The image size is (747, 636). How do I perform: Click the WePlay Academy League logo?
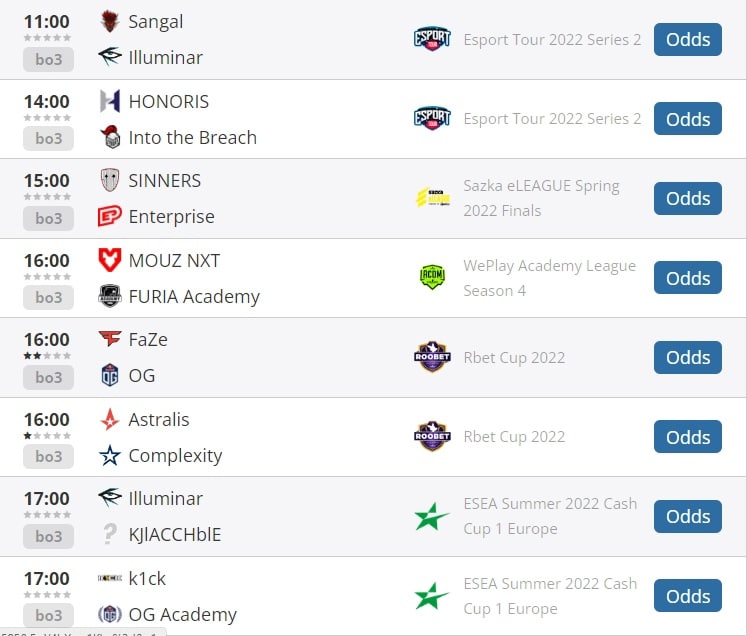click(x=432, y=277)
